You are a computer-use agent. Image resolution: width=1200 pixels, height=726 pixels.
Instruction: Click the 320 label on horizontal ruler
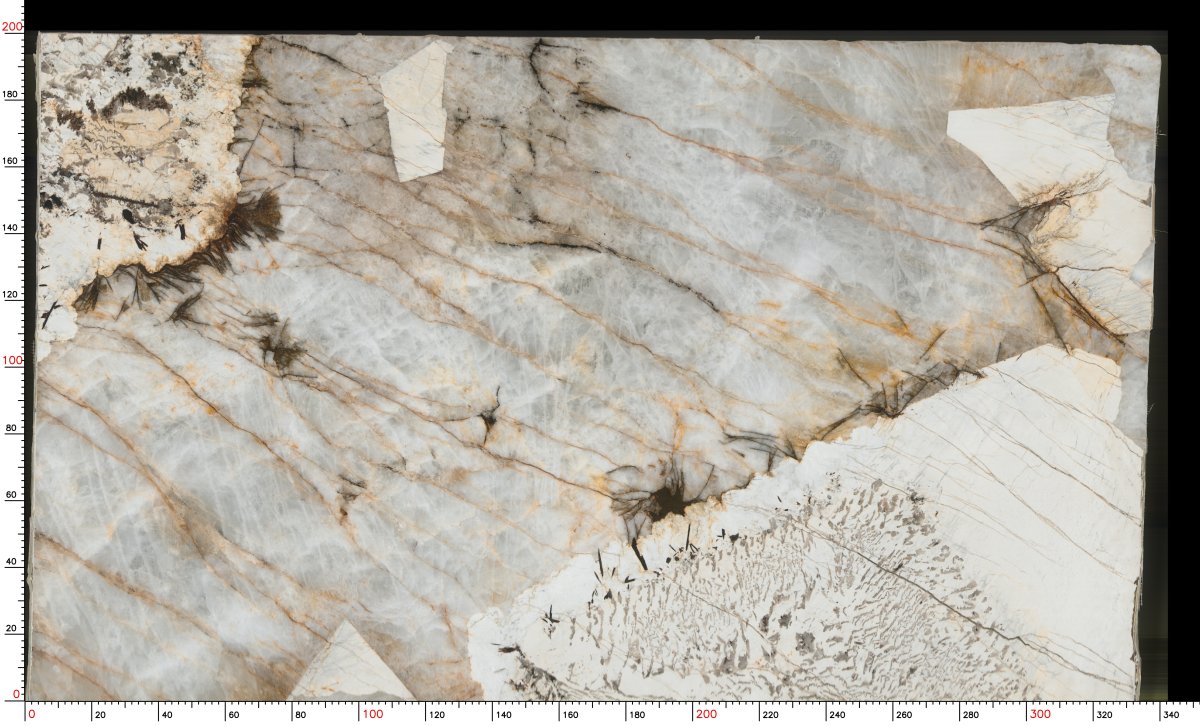pyautogui.click(x=1103, y=715)
